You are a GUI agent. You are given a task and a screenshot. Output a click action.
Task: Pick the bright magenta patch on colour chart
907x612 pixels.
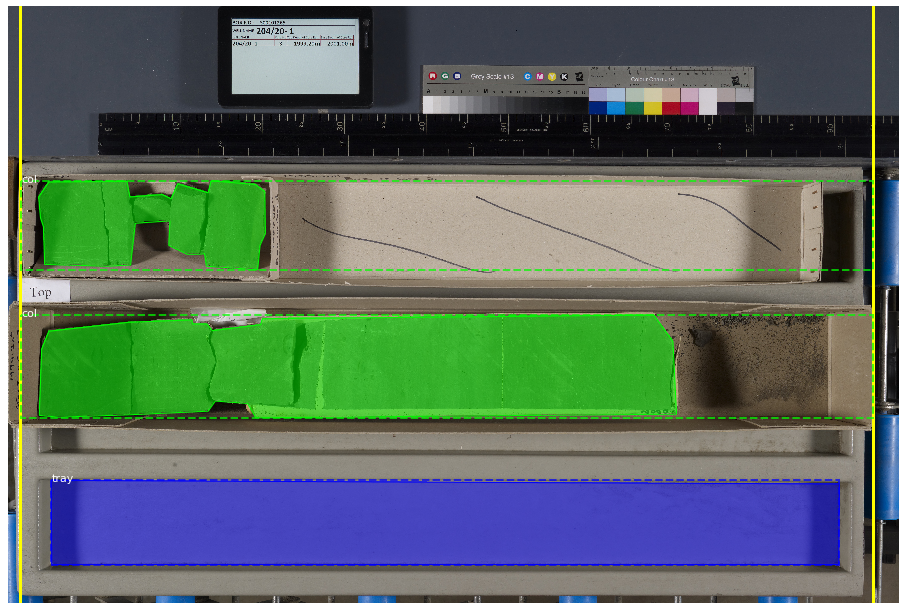pos(690,108)
